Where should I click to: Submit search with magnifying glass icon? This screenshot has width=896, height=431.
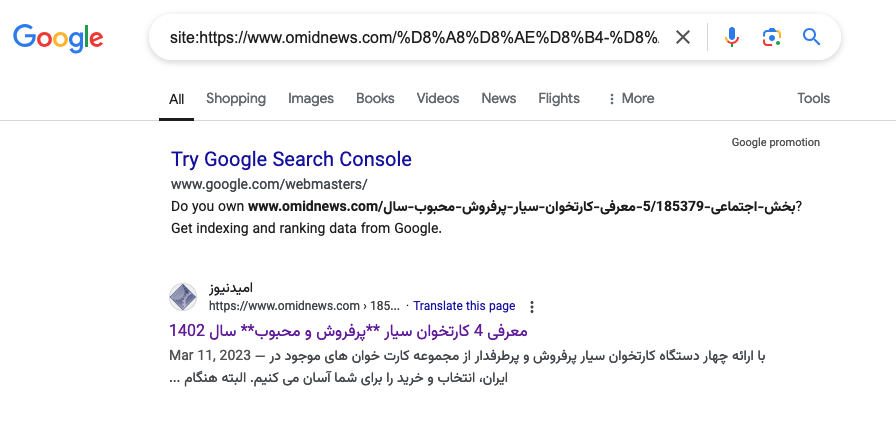(x=811, y=37)
